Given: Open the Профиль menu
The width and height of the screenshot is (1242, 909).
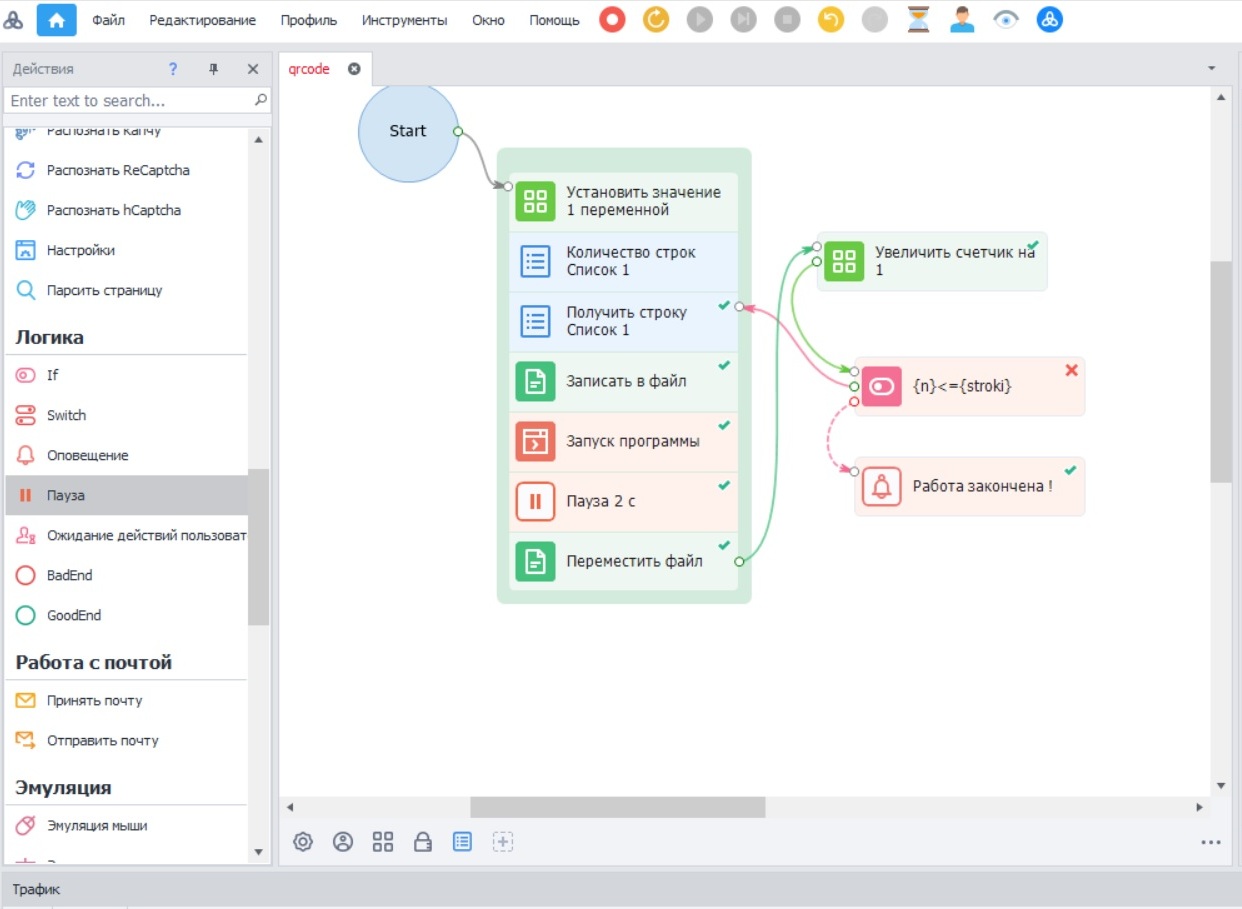Looking at the screenshot, I should pyautogui.click(x=308, y=20).
